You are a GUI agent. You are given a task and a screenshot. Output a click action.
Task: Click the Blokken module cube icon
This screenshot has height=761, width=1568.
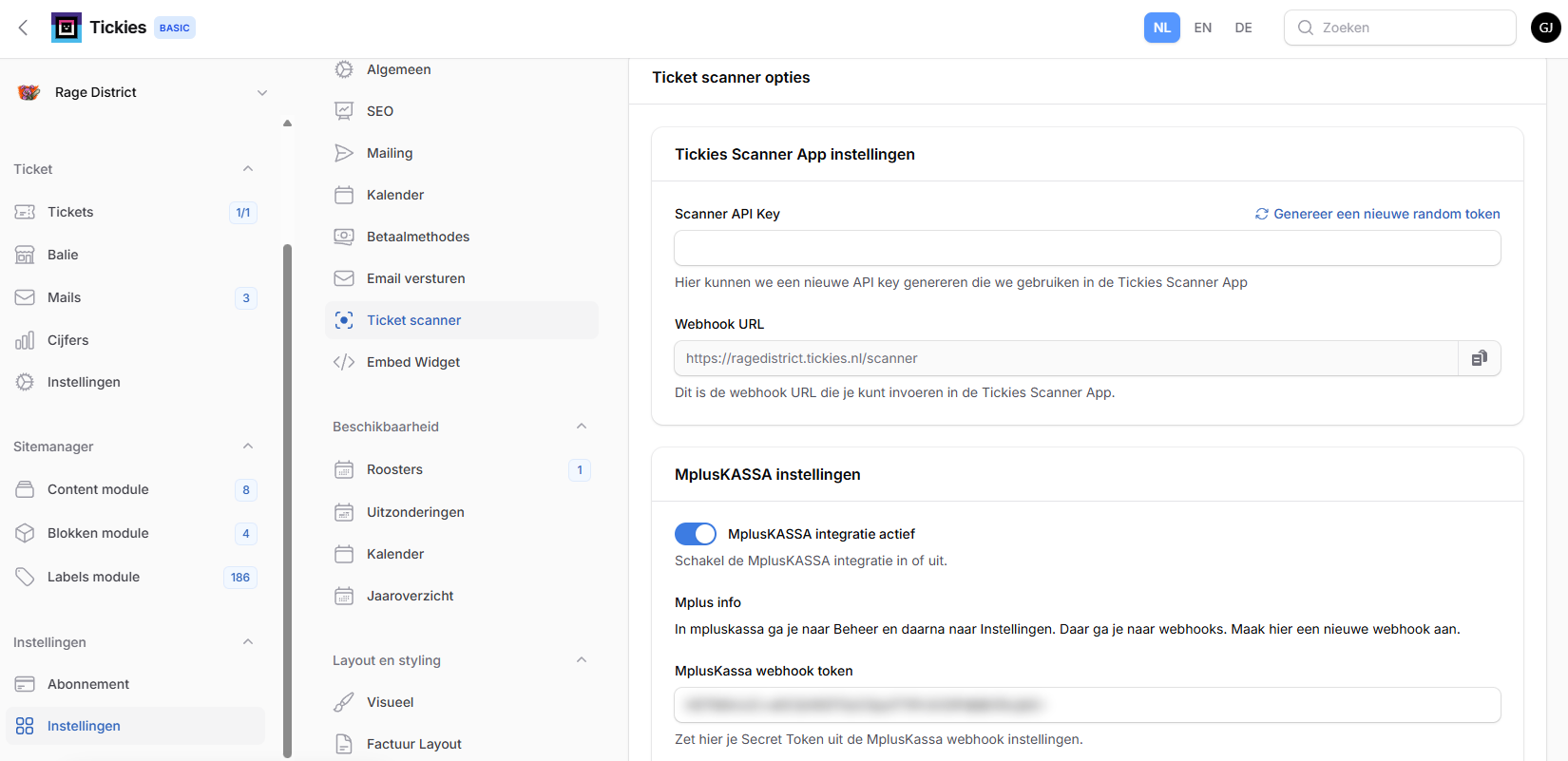(x=25, y=533)
